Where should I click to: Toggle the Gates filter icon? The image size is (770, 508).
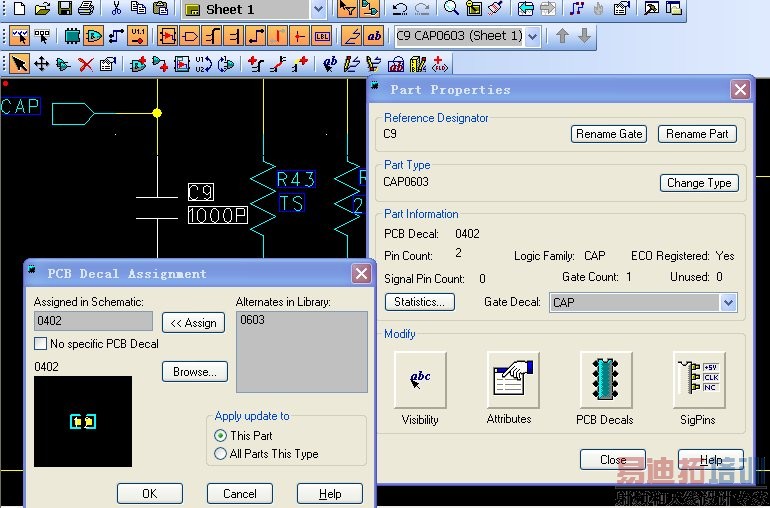(x=94, y=36)
